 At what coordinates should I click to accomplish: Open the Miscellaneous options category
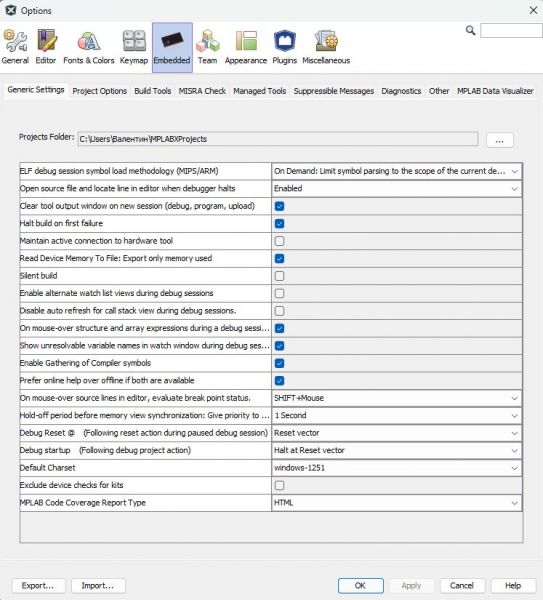click(326, 47)
